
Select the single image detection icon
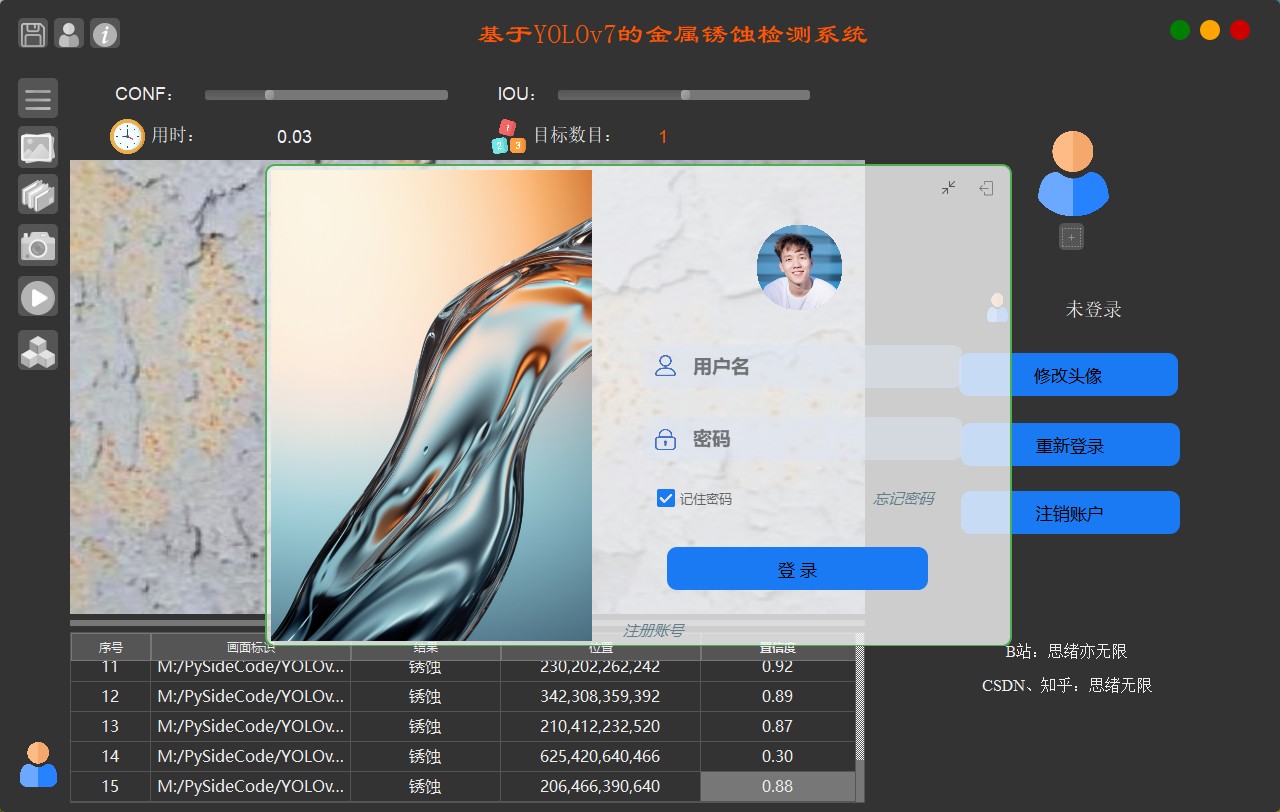[x=38, y=148]
